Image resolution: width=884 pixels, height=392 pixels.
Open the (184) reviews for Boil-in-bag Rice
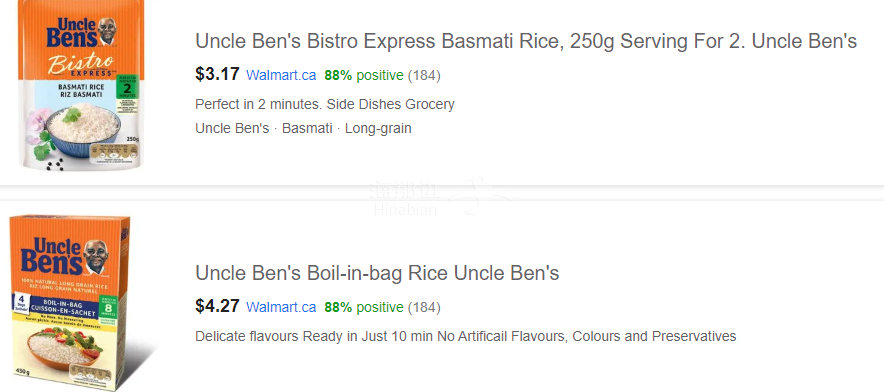tap(424, 307)
